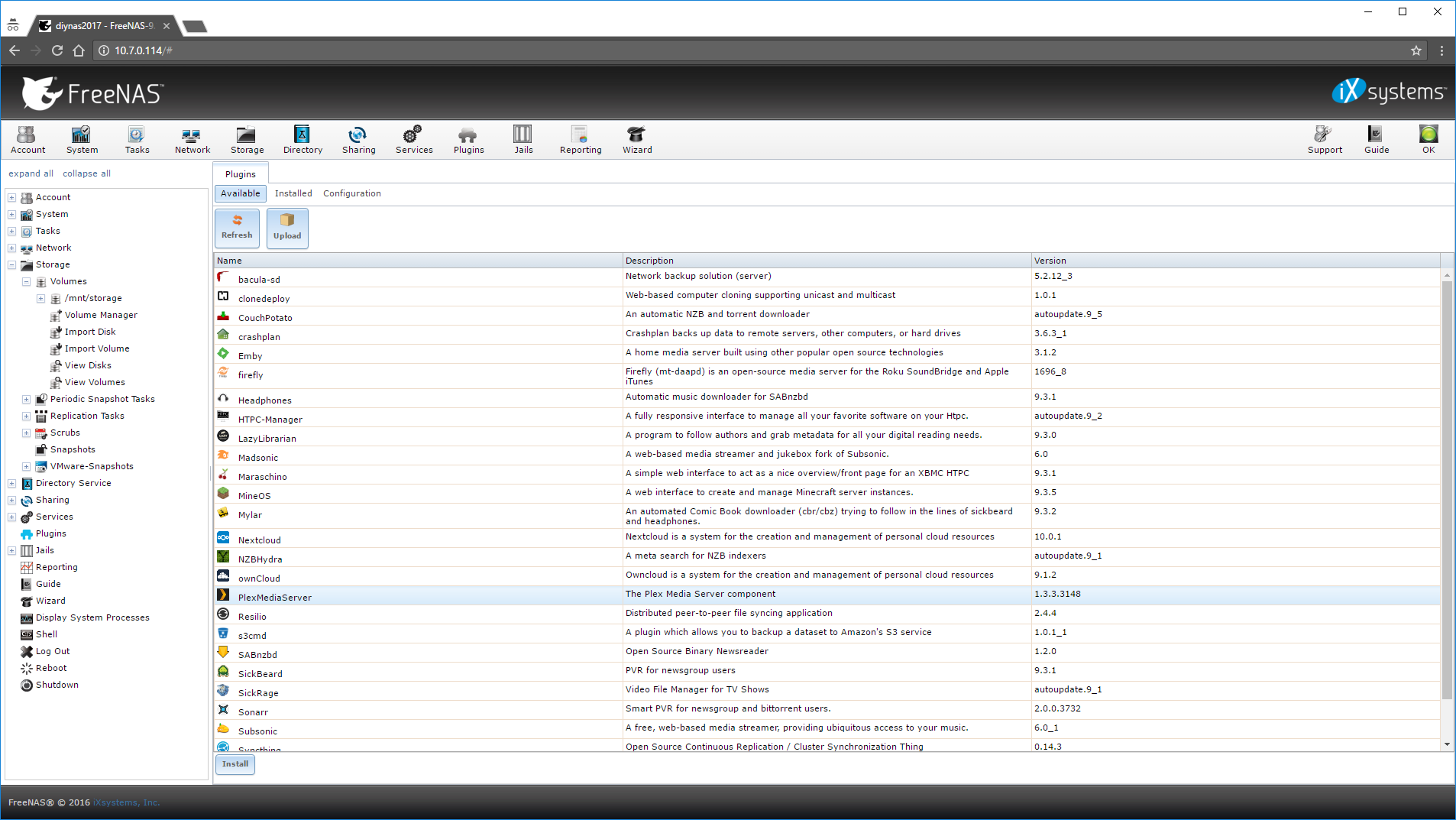Bookmark page with the star icon

1416,50
